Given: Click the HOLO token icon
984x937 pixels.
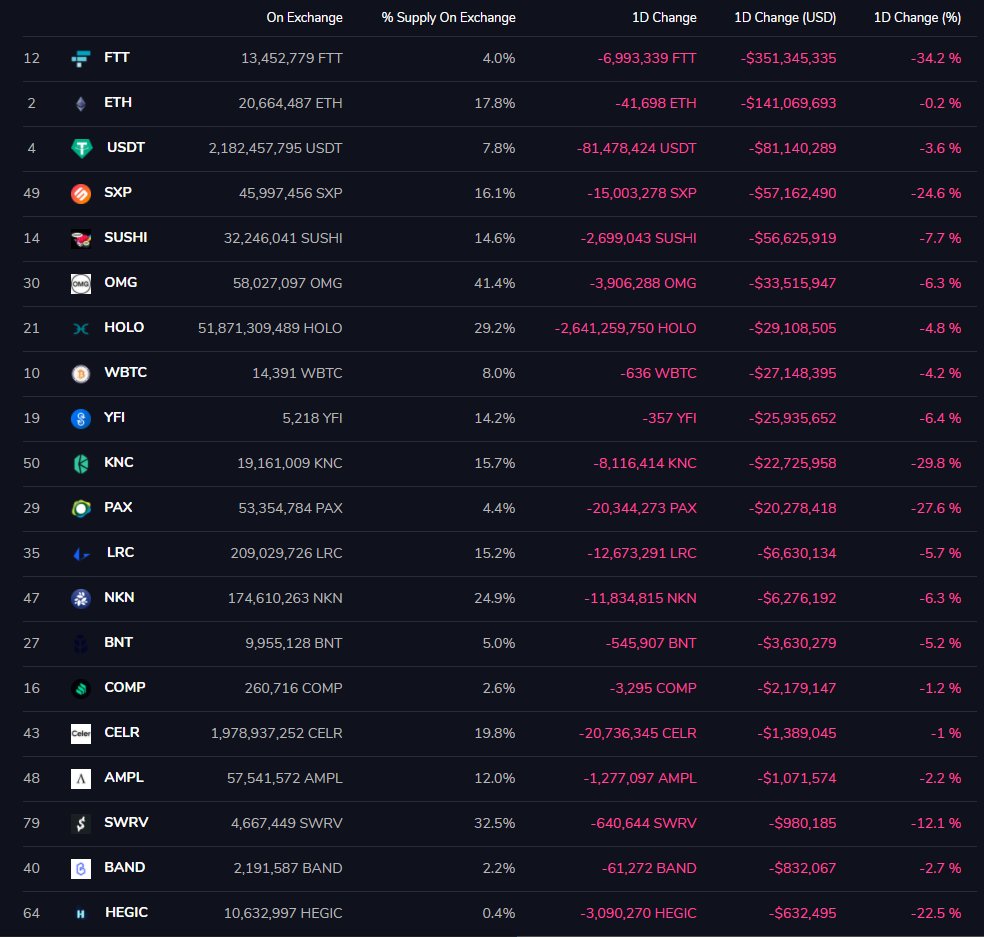Looking at the screenshot, I should click(81, 328).
